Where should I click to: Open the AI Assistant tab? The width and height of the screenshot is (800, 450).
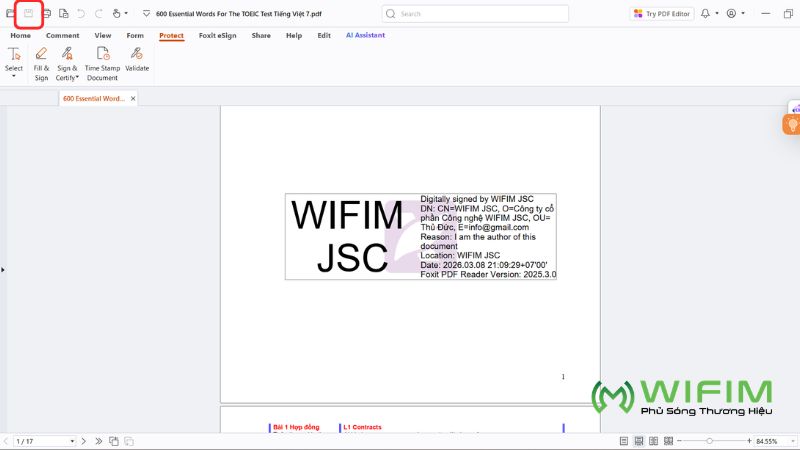(x=365, y=35)
